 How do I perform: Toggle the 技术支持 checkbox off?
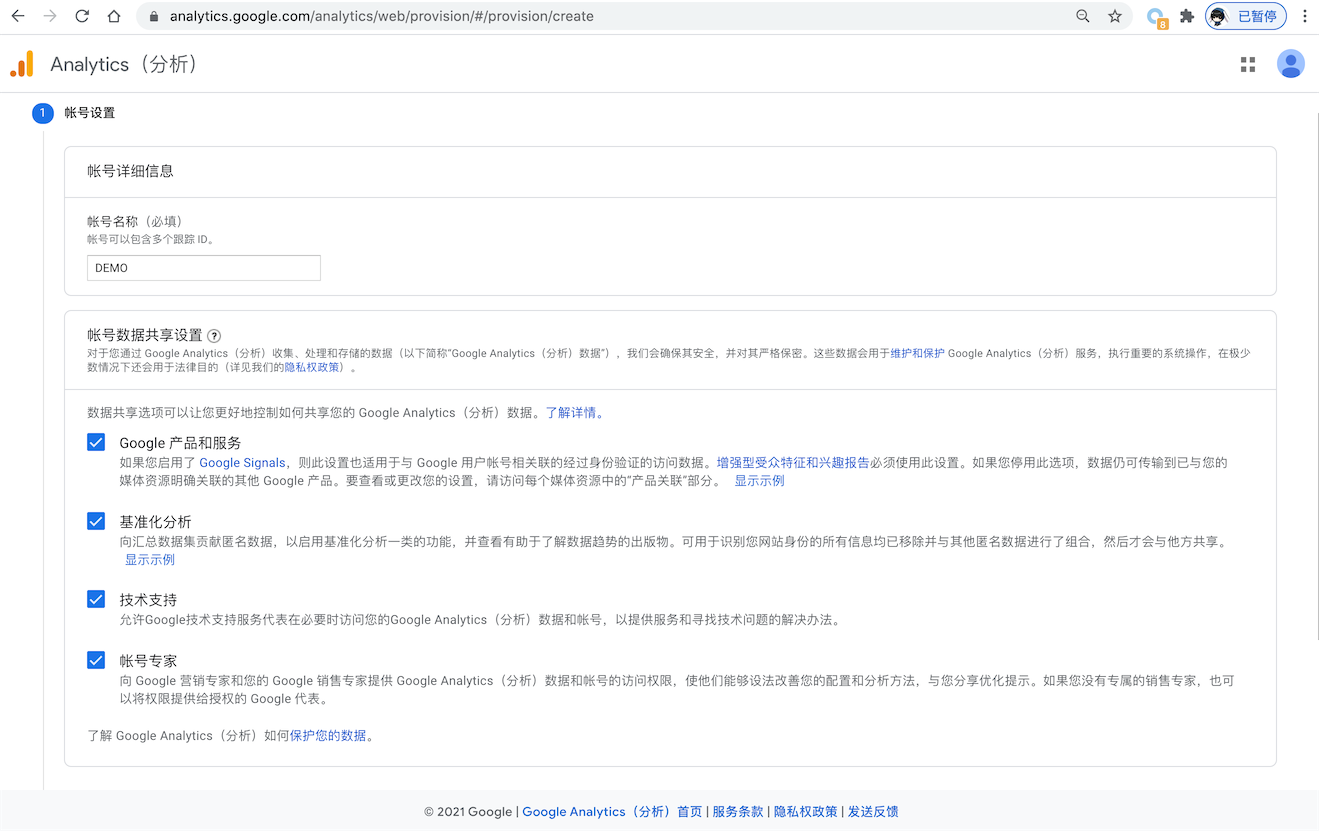96,599
